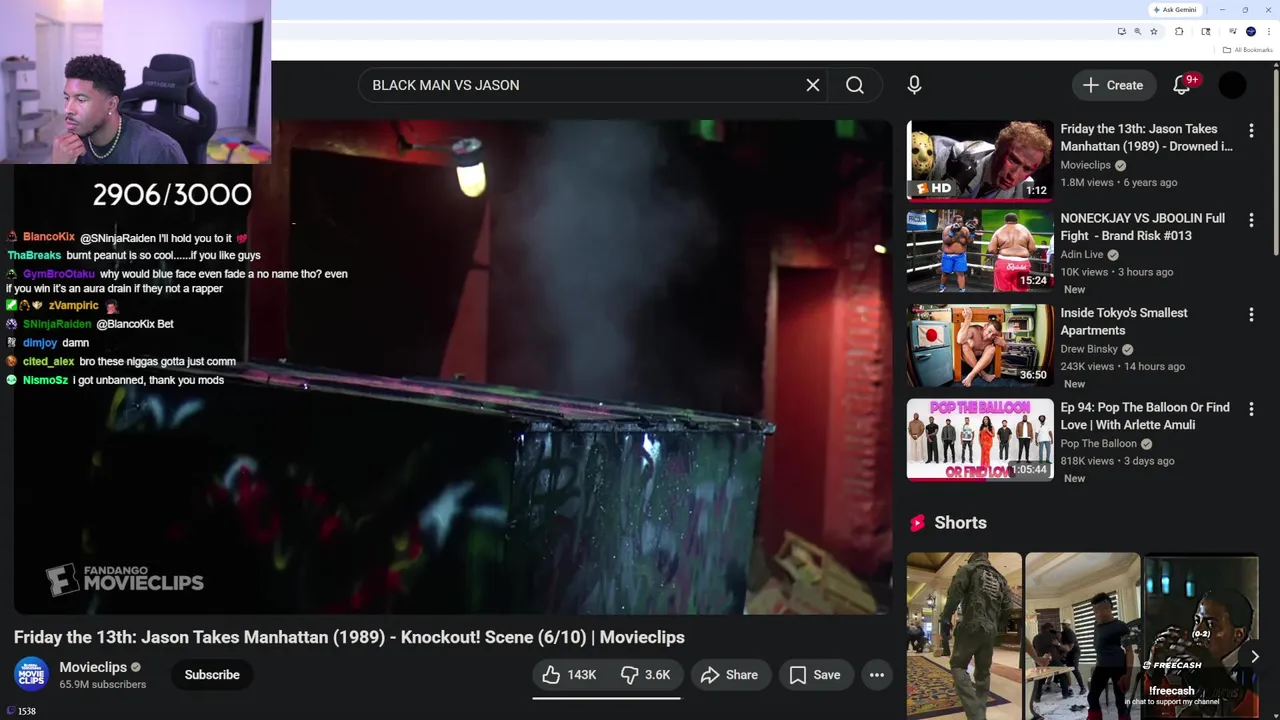1280x720 pixels.
Task: Save the video to a playlist
Action: [x=816, y=675]
